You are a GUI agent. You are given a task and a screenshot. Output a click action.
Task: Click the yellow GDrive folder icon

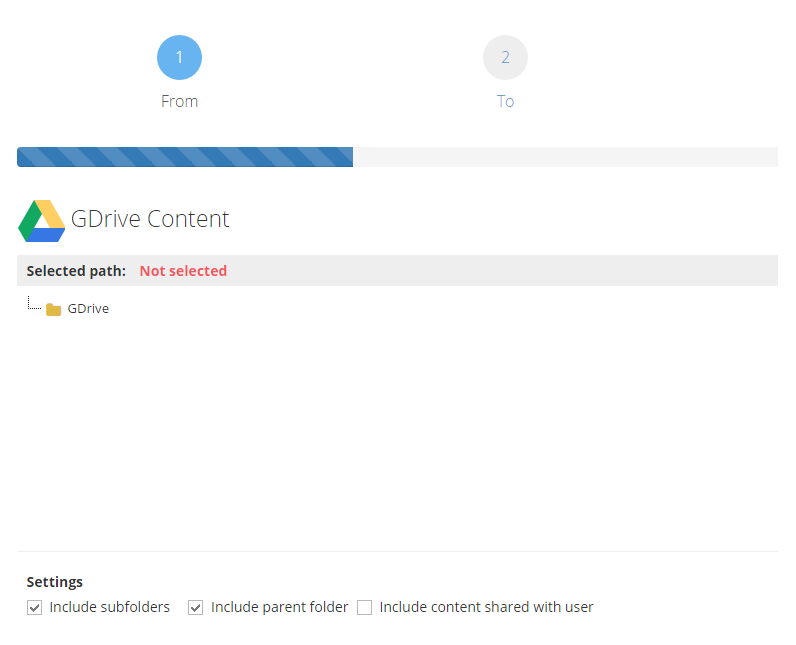click(x=53, y=309)
